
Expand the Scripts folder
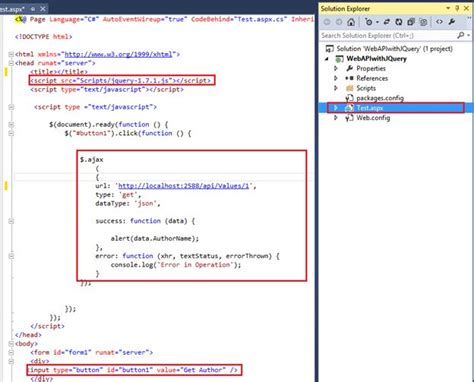336,88
